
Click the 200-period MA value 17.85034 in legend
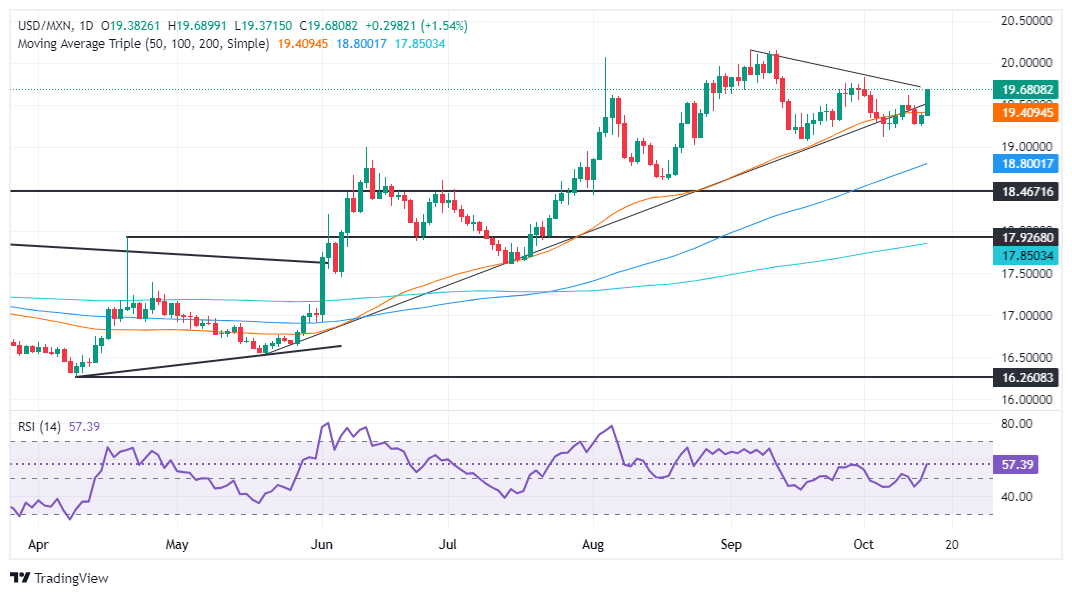[x=420, y=44]
